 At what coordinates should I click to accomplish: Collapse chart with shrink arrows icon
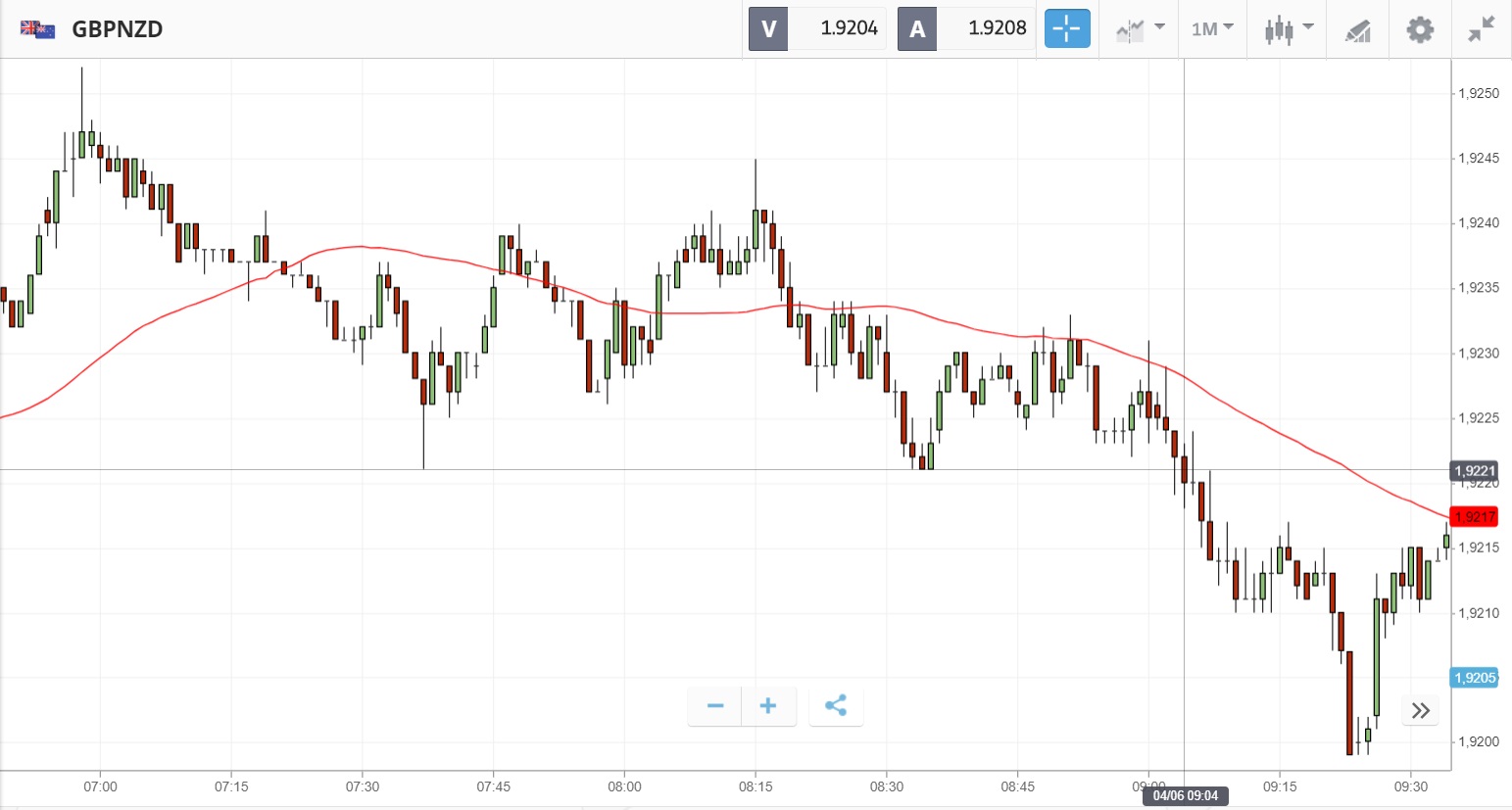(x=1481, y=29)
